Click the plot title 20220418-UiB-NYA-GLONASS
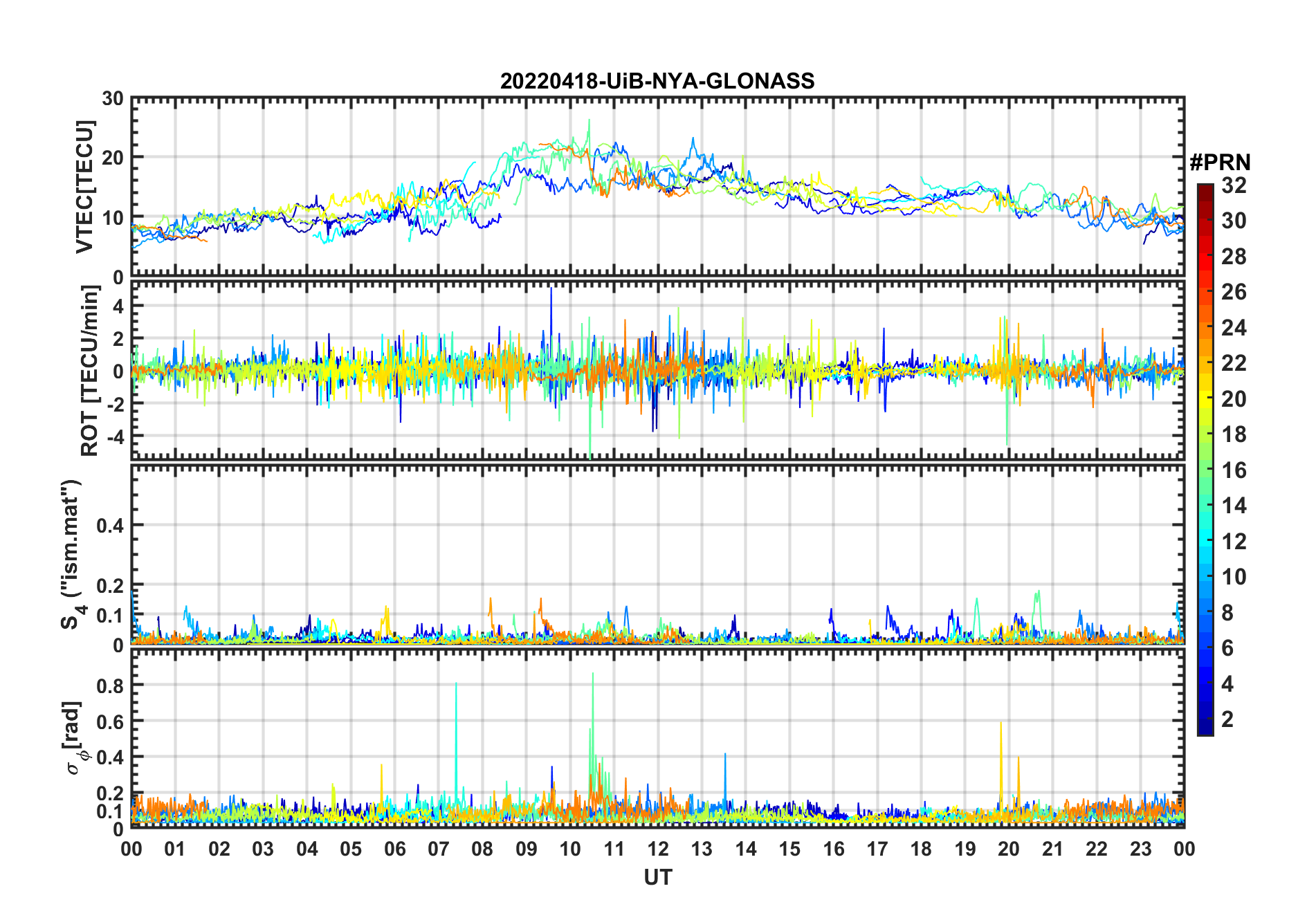The height and width of the screenshot is (920, 1316). point(657,81)
